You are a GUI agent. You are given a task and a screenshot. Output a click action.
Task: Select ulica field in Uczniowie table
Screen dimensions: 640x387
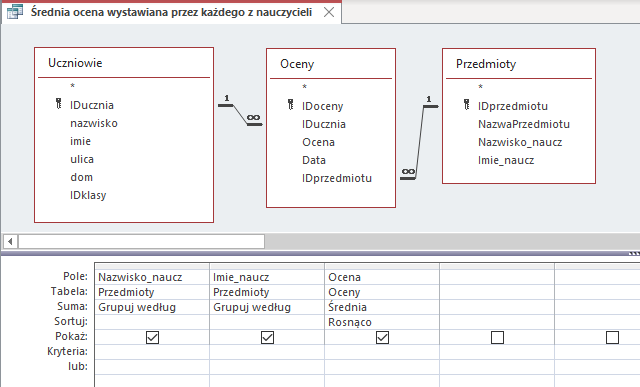point(82,159)
